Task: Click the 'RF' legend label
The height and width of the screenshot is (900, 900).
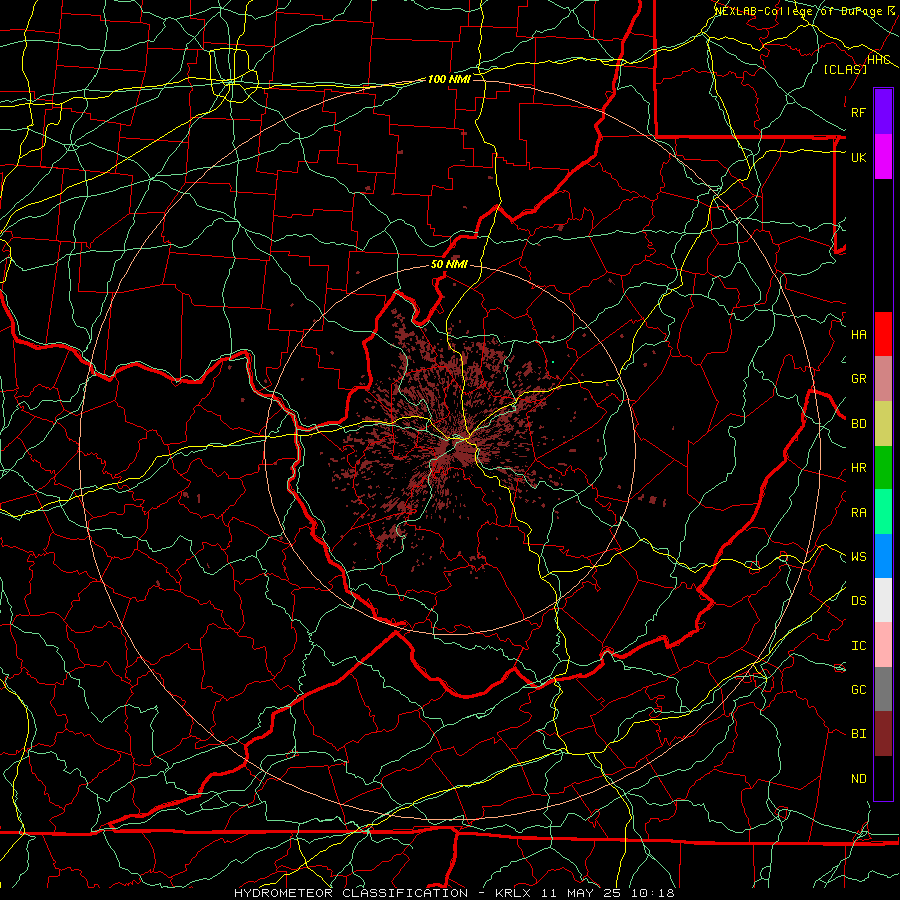Action: (x=858, y=112)
